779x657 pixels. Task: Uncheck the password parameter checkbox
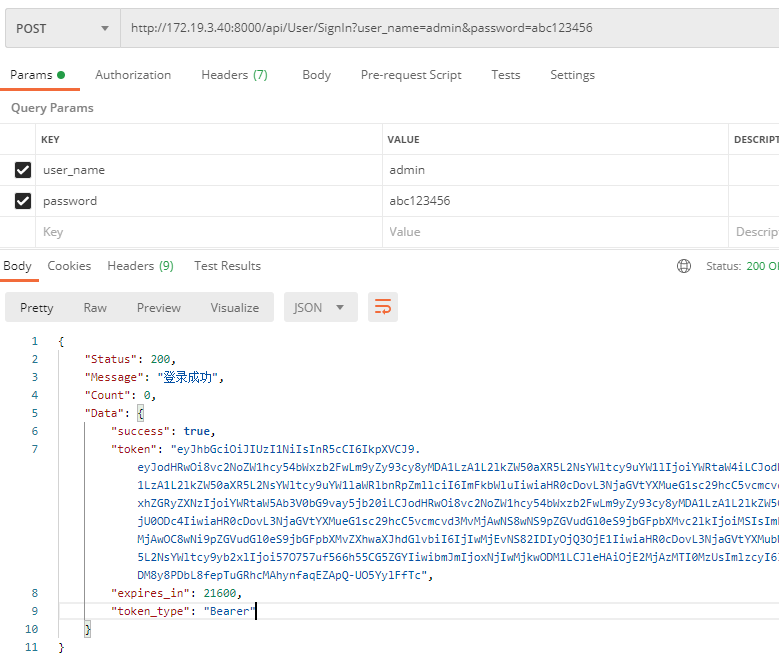coord(23,201)
